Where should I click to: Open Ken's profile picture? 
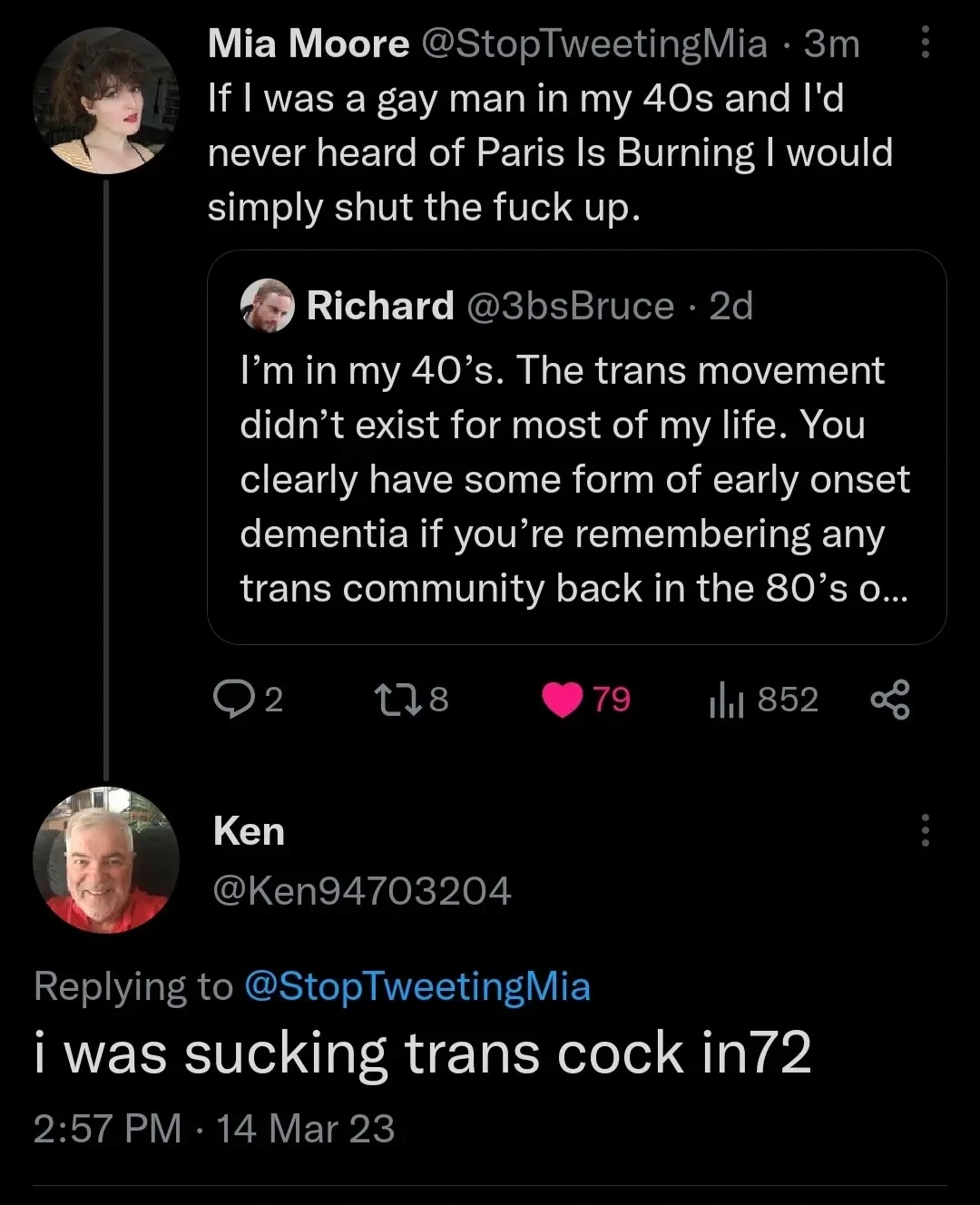click(x=106, y=860)
